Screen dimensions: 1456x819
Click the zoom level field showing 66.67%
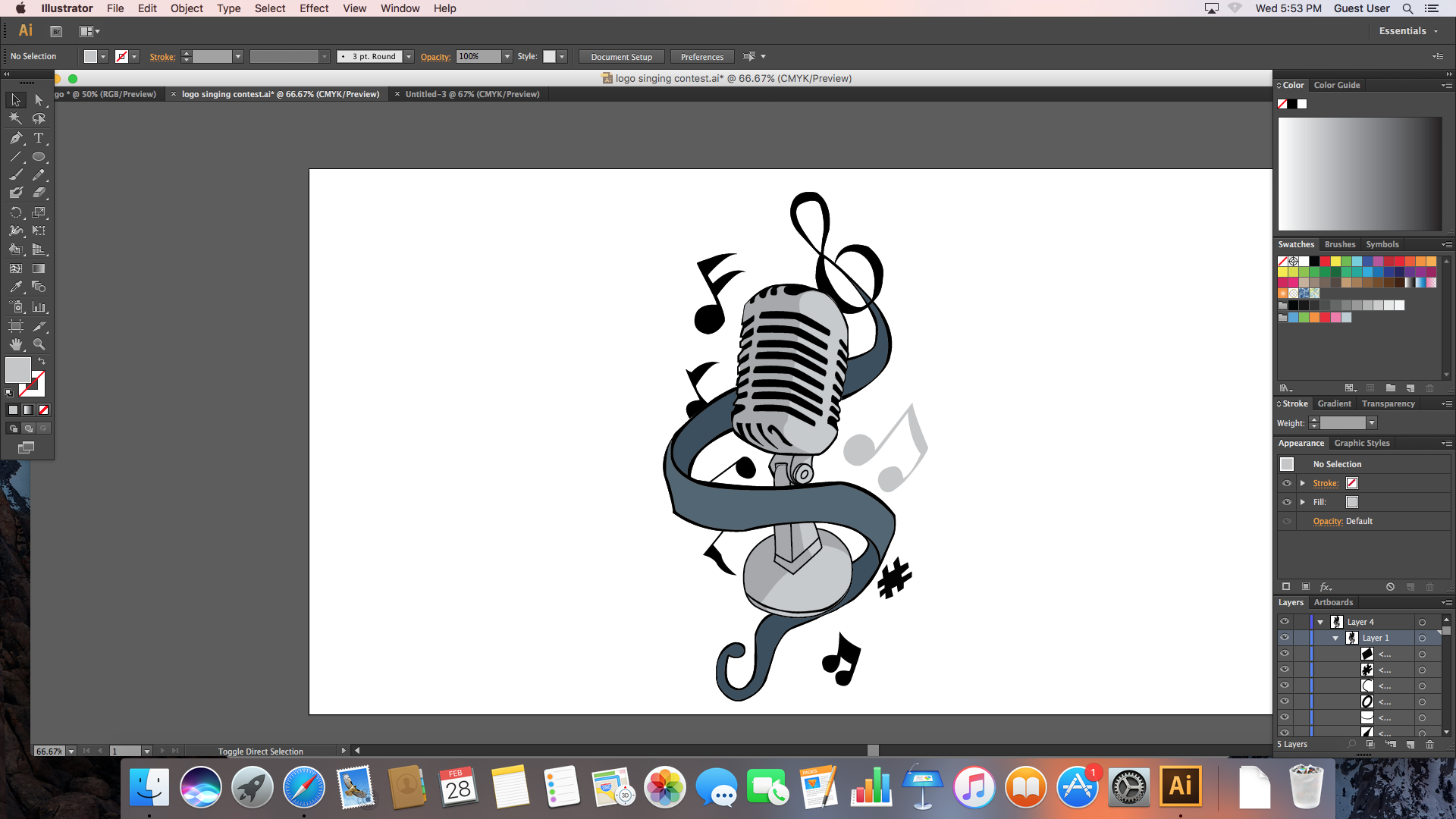click(49, 751)
